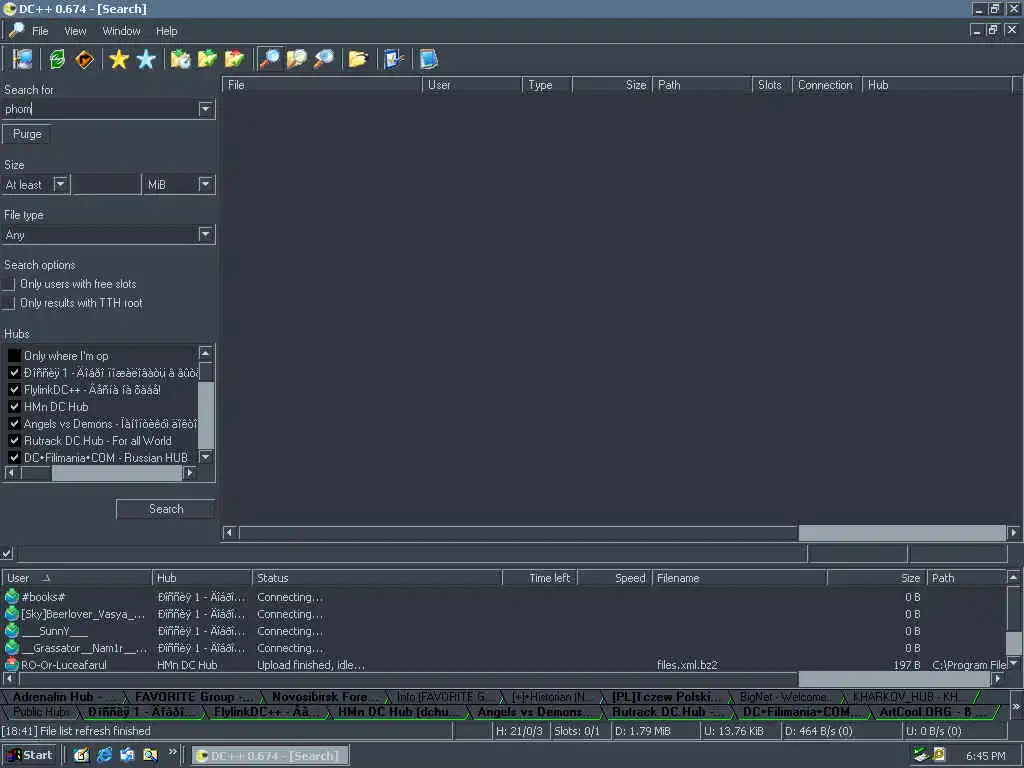Click the Purge button
The height and width of the screenshot is (768, 1024).
coord(27,134)
